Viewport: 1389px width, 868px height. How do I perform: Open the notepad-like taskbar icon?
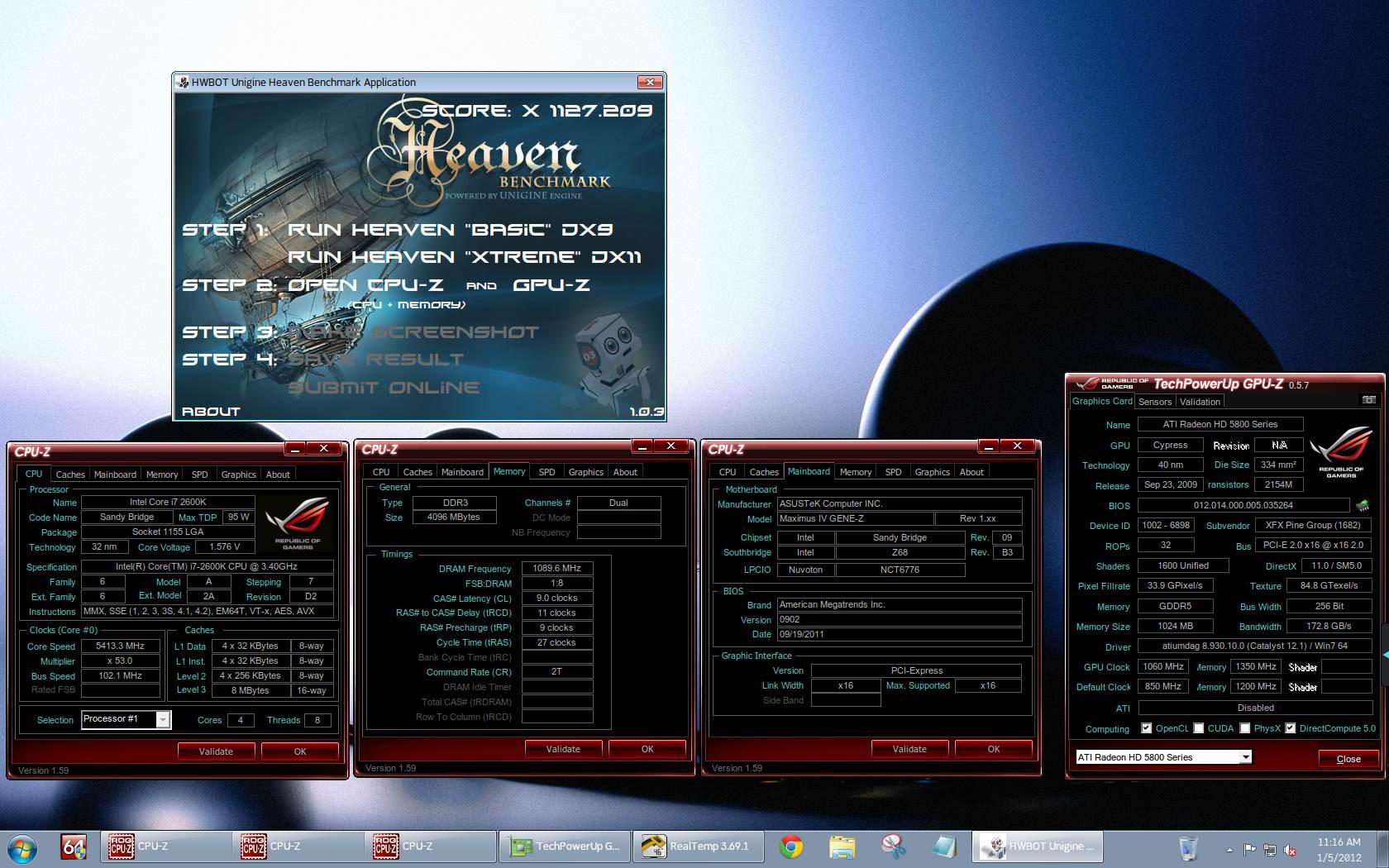point(943,847)
